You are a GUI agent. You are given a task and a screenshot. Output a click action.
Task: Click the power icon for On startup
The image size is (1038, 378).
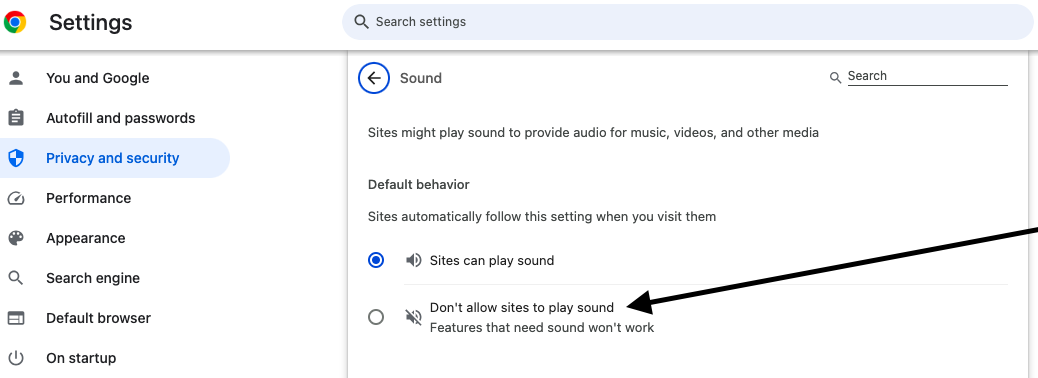coord(15,358)
